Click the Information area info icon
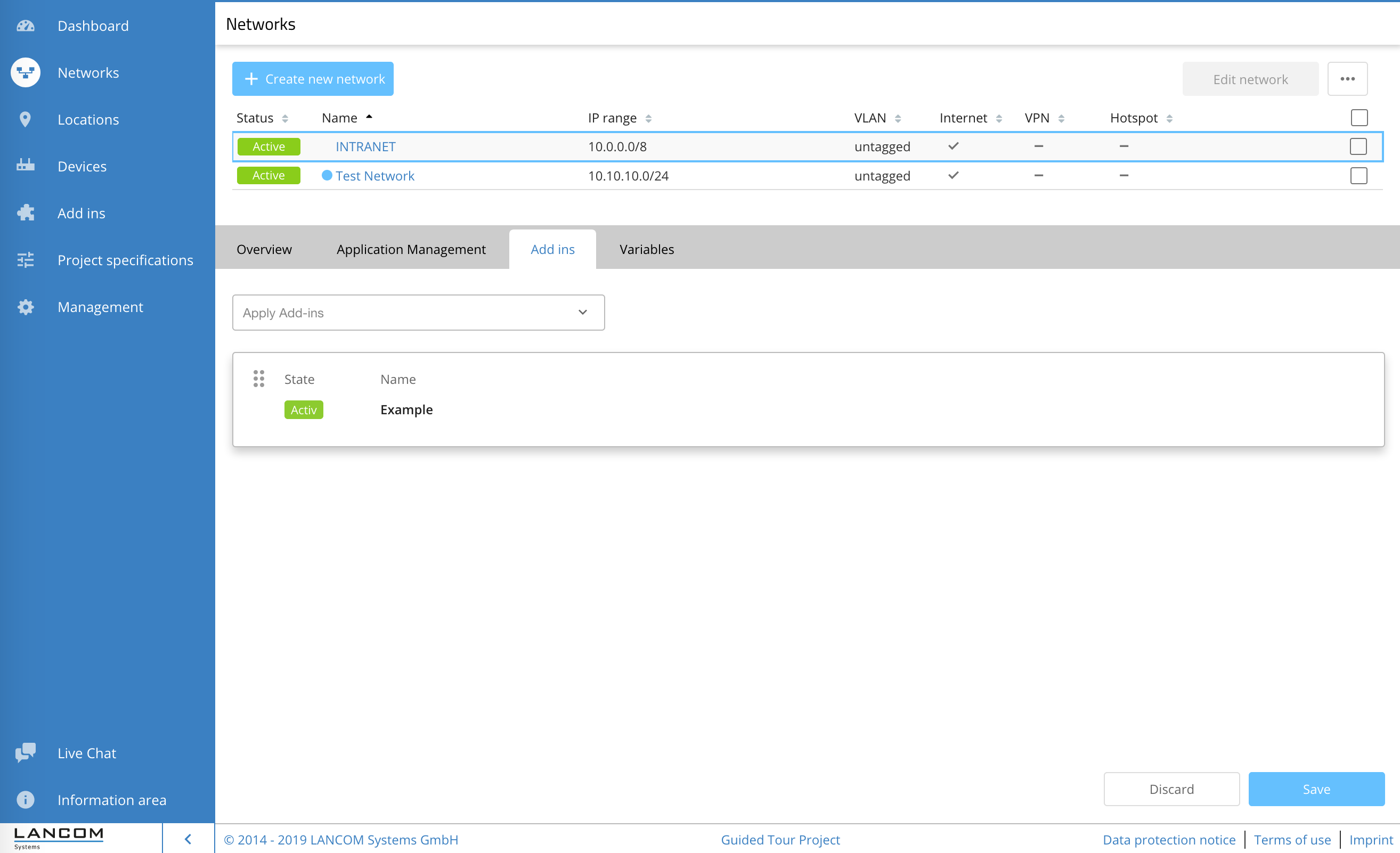Screen dimensions: 1400x853 coord(26,800)
